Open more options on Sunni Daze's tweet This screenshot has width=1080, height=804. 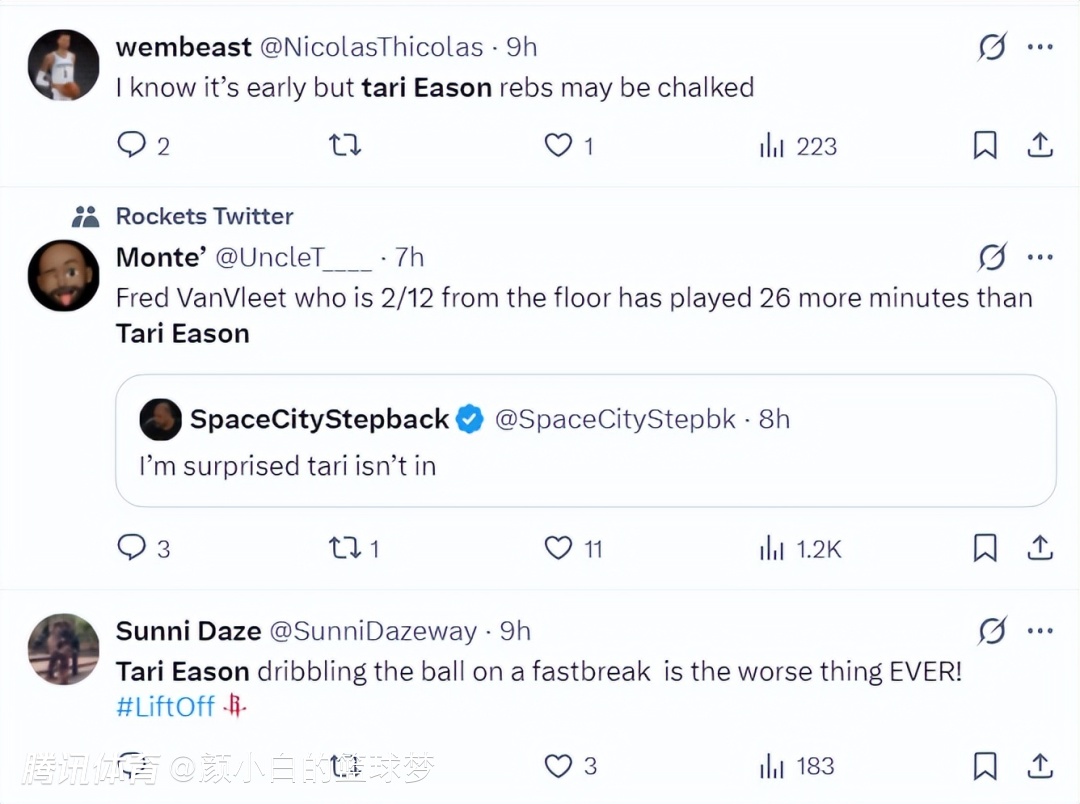coord(1040,631)
